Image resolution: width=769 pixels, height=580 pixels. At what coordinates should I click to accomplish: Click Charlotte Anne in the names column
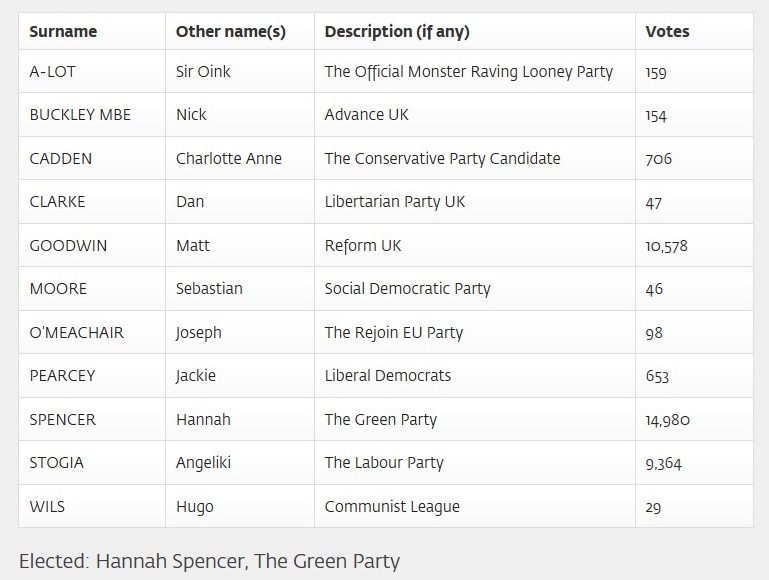point(228,158)
